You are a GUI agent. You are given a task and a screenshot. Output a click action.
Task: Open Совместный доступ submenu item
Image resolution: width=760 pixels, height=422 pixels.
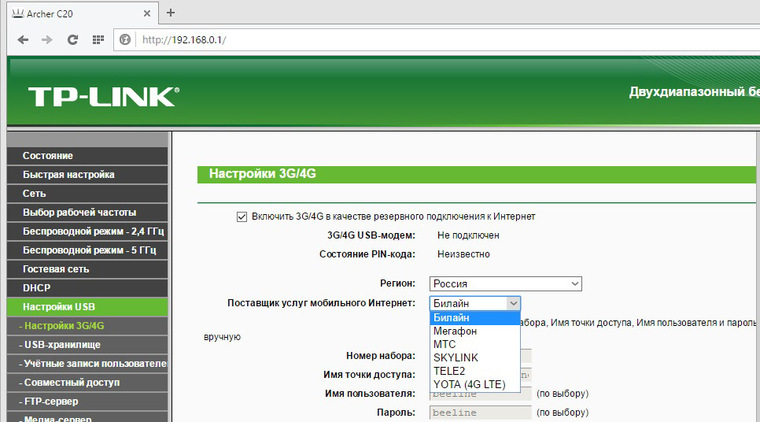pyautogui.click(x=87, y=382)
